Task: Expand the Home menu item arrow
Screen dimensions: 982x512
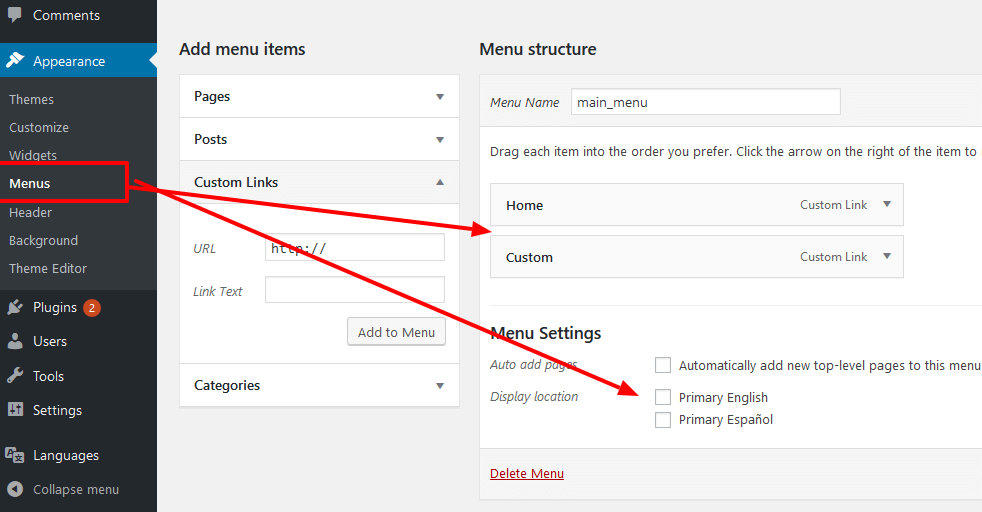Action: 887,204
